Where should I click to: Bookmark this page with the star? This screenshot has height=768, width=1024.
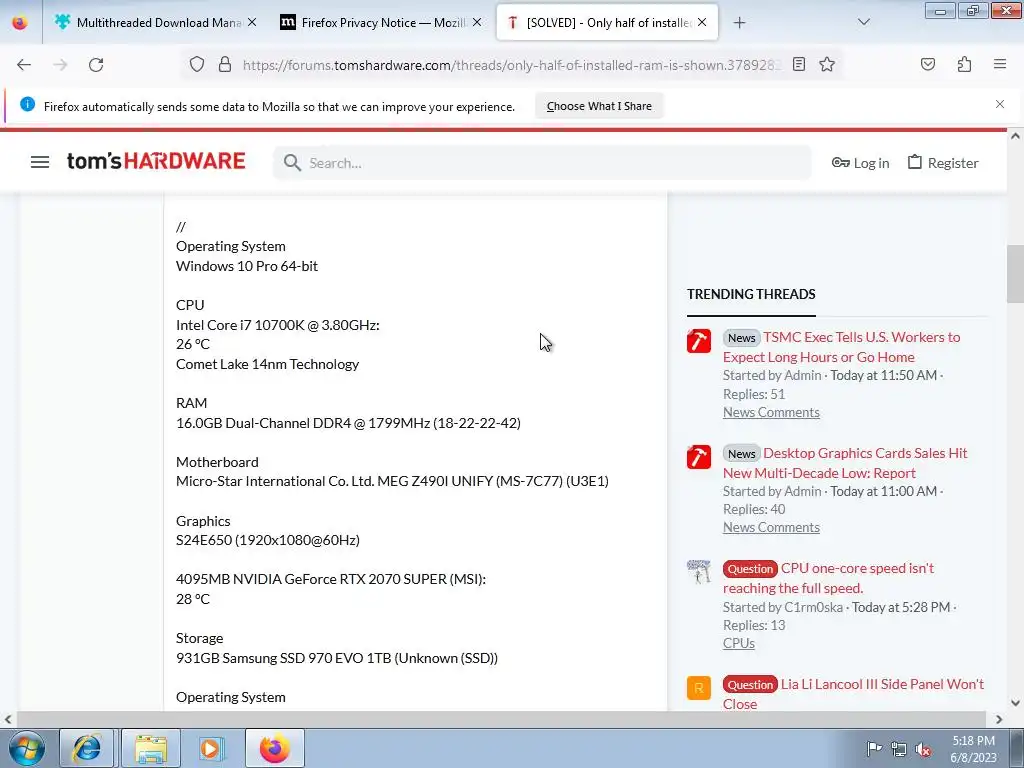[x=827, y=65]
